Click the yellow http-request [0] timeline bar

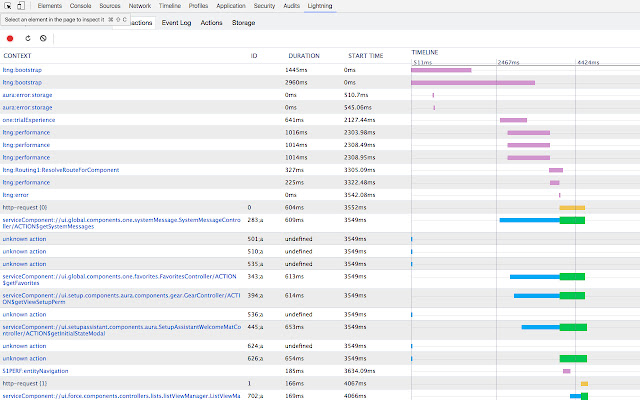tap(572, 207)
